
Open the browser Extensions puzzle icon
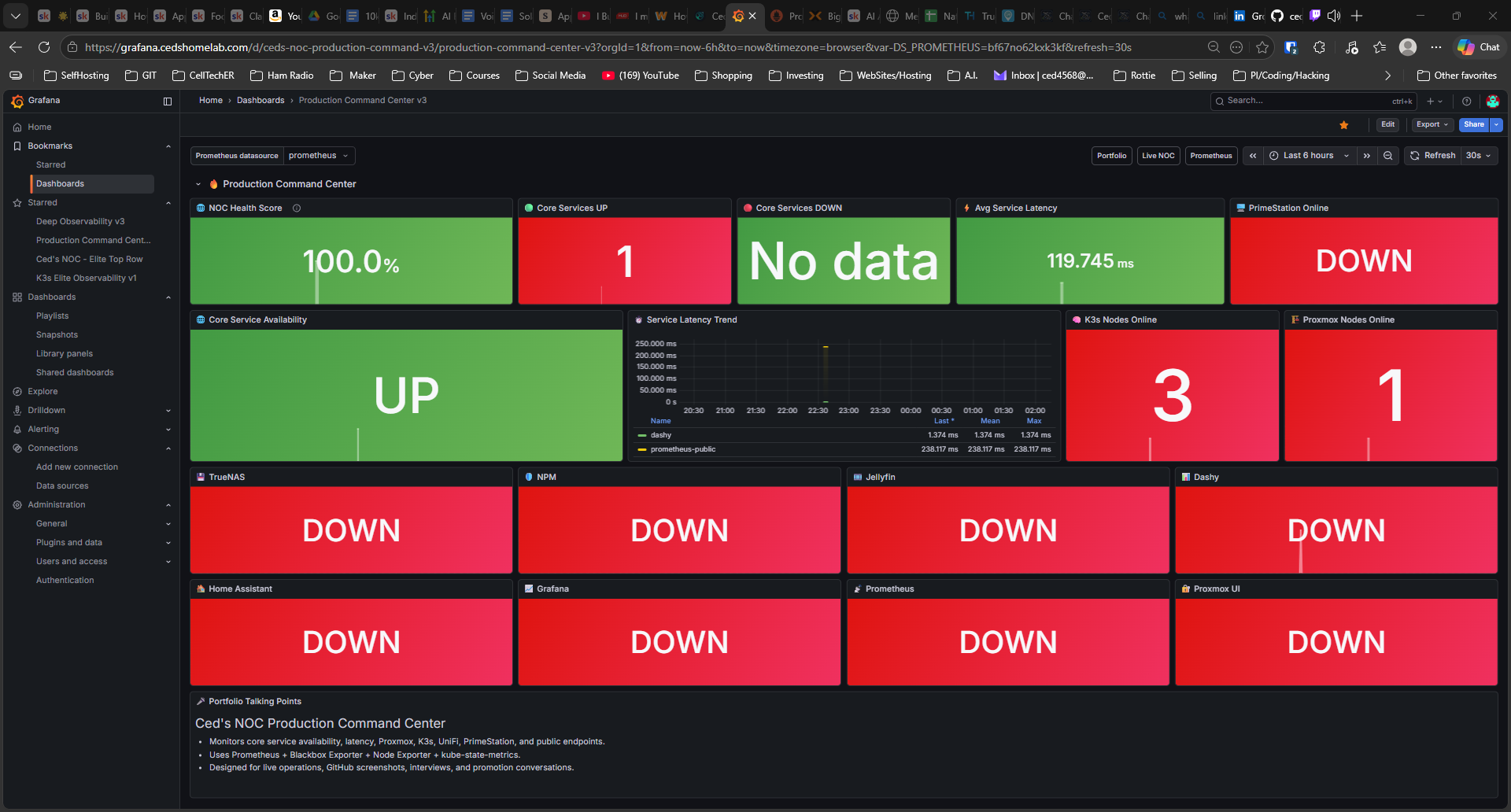1320,47
